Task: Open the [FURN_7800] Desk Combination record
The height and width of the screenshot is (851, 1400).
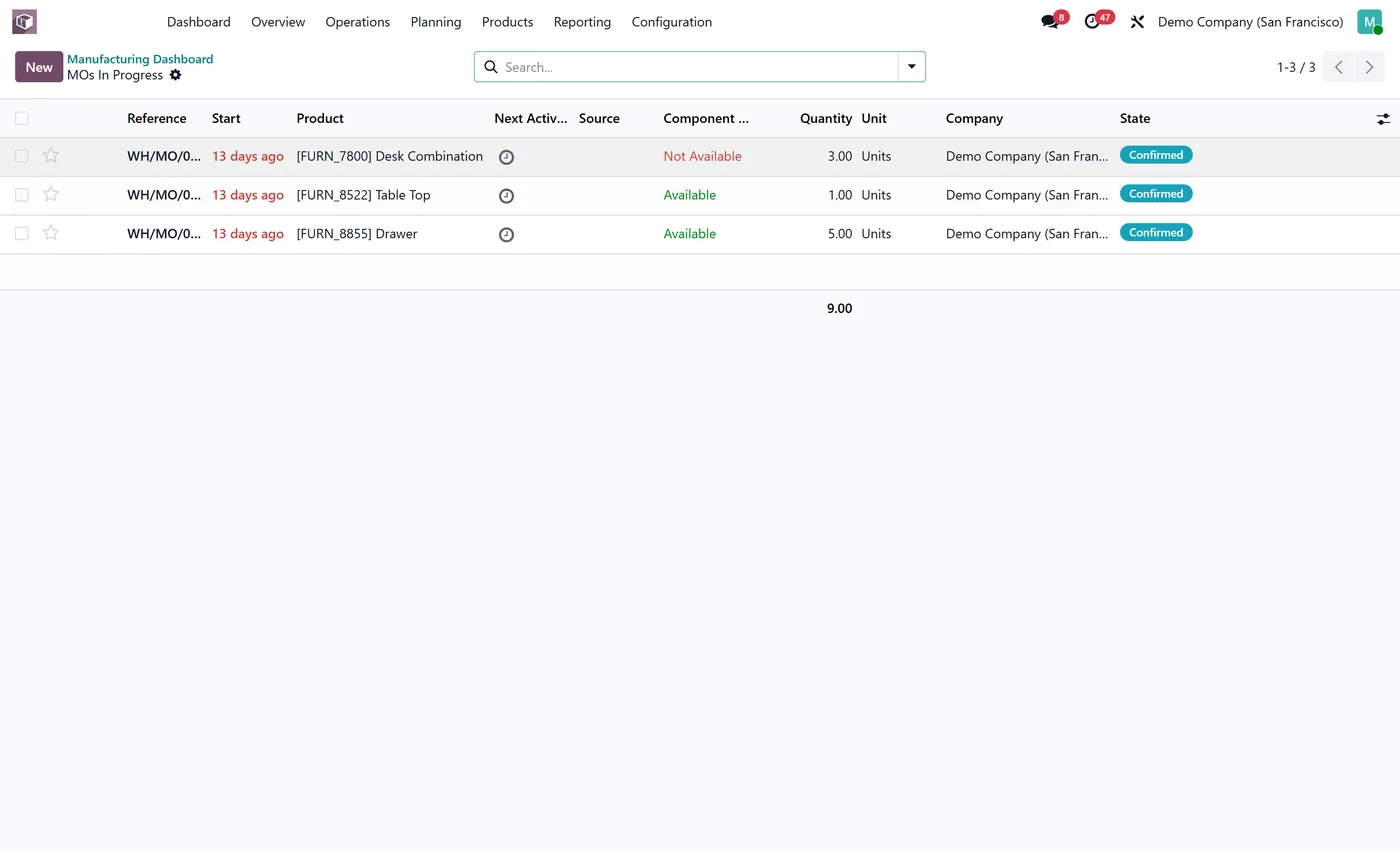Action: pos(390,156)
